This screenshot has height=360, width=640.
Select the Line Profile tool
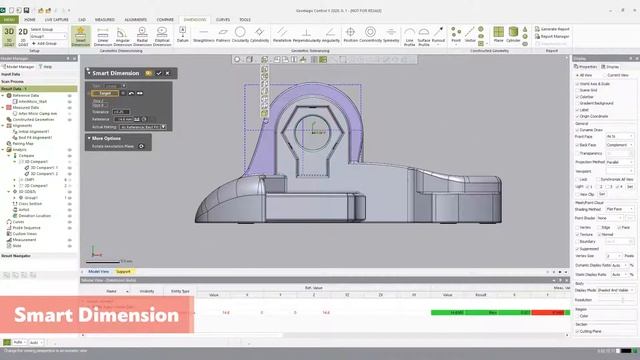[409, 36]
